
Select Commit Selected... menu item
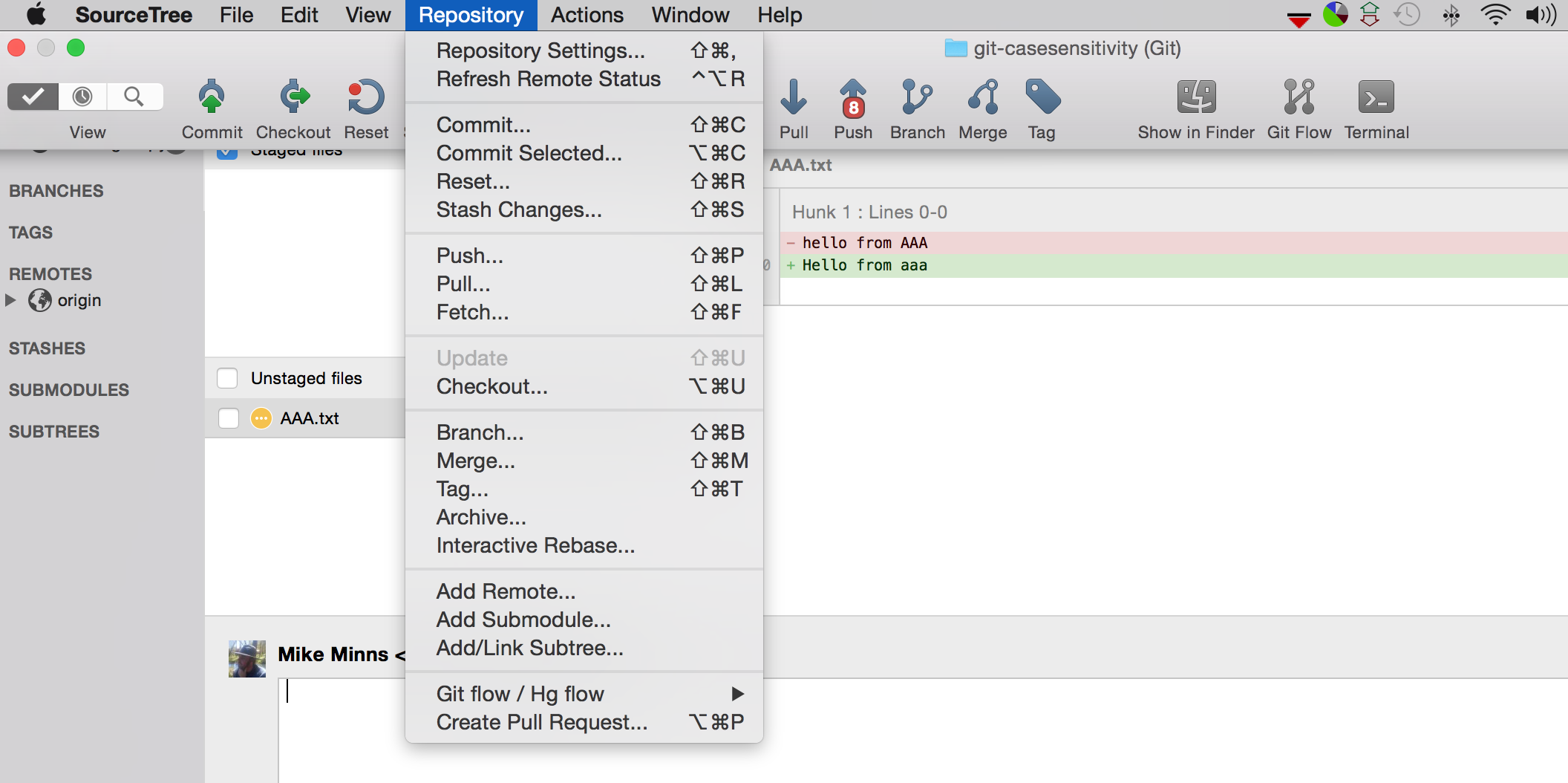tap(584, 153)
